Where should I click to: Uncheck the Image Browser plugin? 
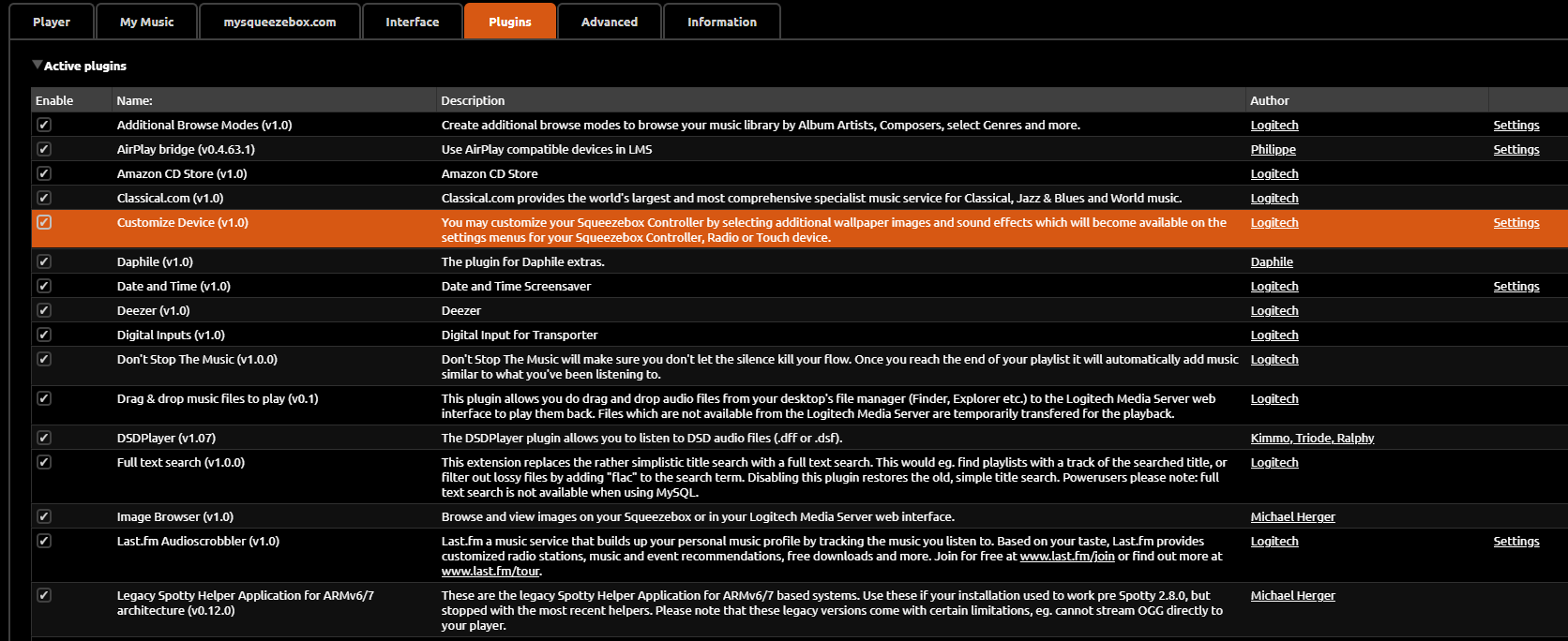coord(44,516)
